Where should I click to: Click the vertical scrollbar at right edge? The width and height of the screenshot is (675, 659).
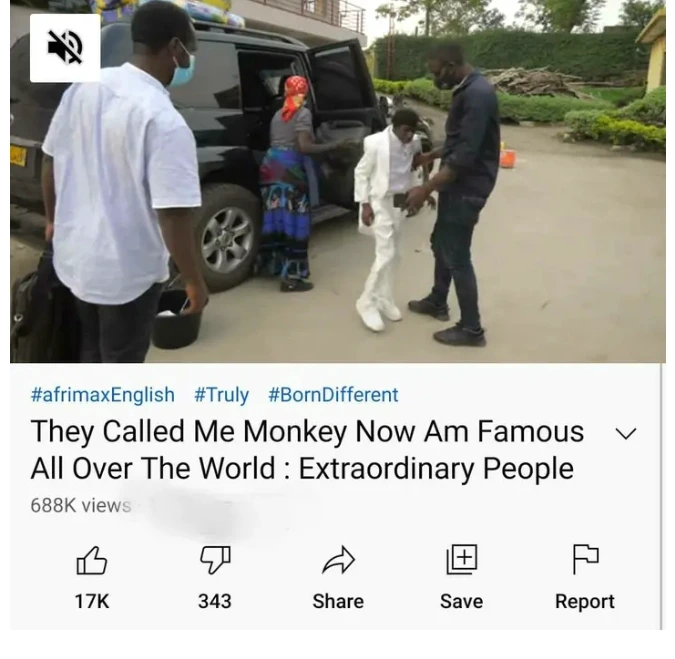662,496
